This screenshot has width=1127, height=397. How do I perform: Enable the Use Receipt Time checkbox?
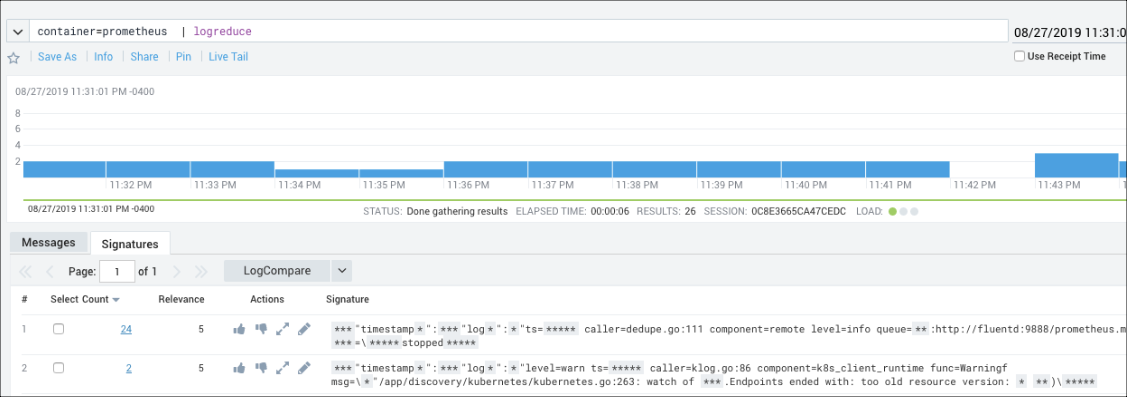(x=1018, y=56)
